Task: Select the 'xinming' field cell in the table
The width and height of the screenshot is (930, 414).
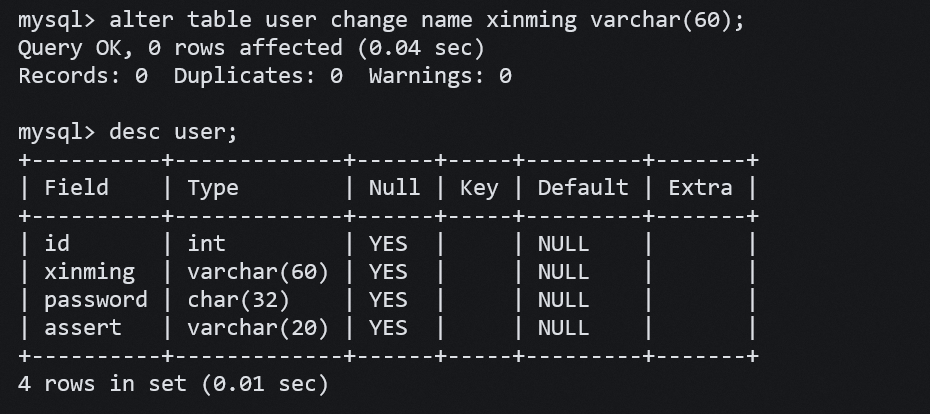Action: point(89,271)
